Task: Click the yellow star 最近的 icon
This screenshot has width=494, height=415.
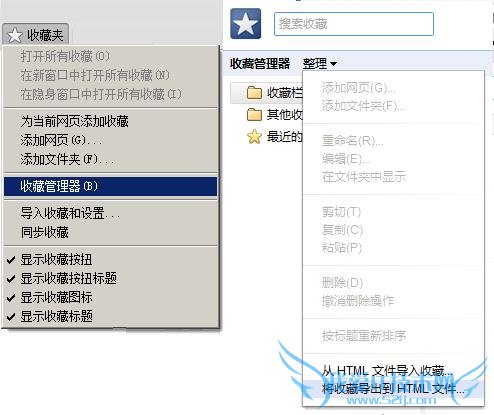Action: (254, 137)
